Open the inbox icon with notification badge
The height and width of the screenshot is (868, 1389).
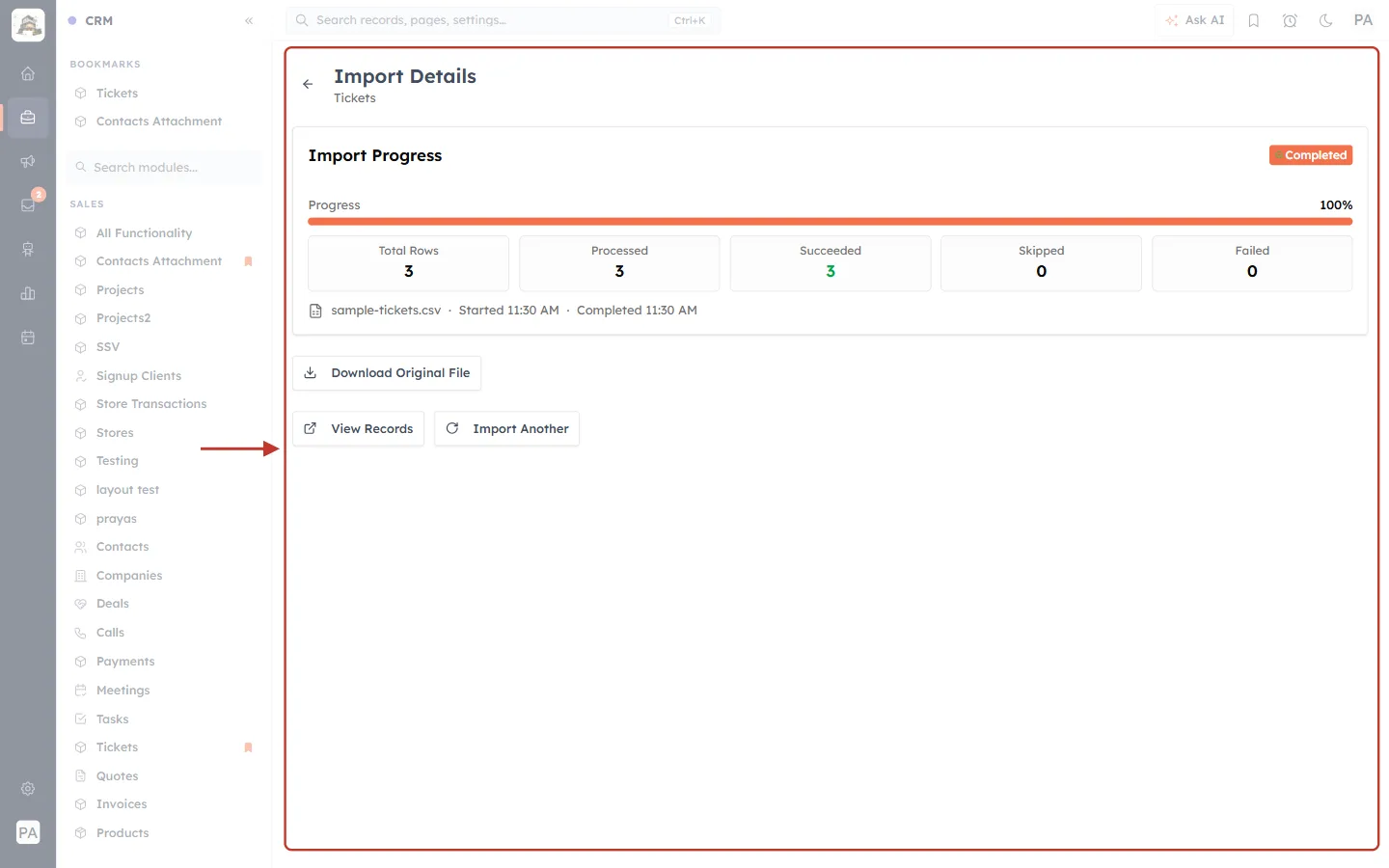click(28, 204)
